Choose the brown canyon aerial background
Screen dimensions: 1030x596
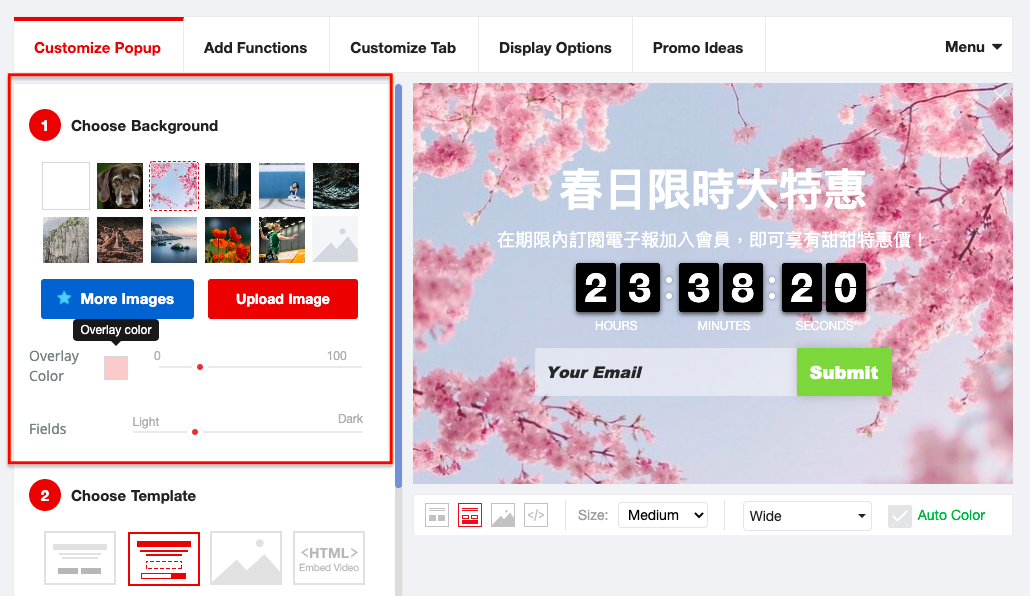[120, 240]
